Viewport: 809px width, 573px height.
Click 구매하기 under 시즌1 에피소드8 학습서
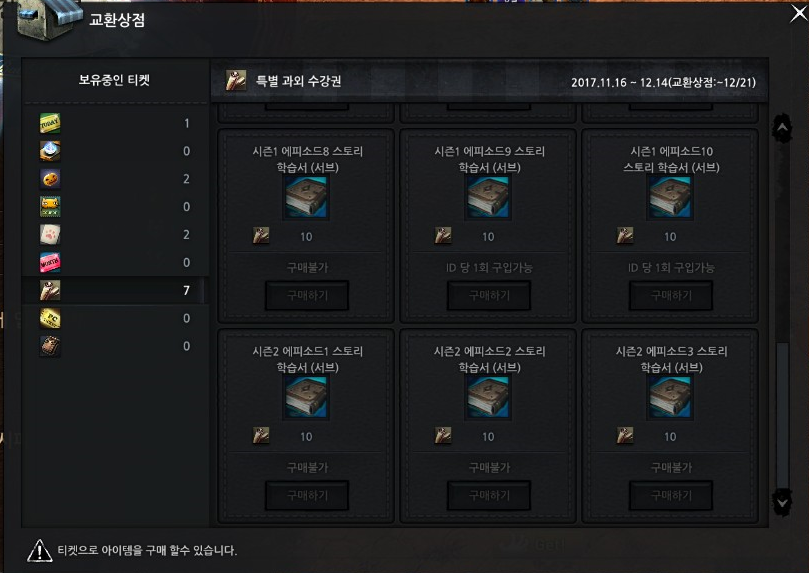307,296
